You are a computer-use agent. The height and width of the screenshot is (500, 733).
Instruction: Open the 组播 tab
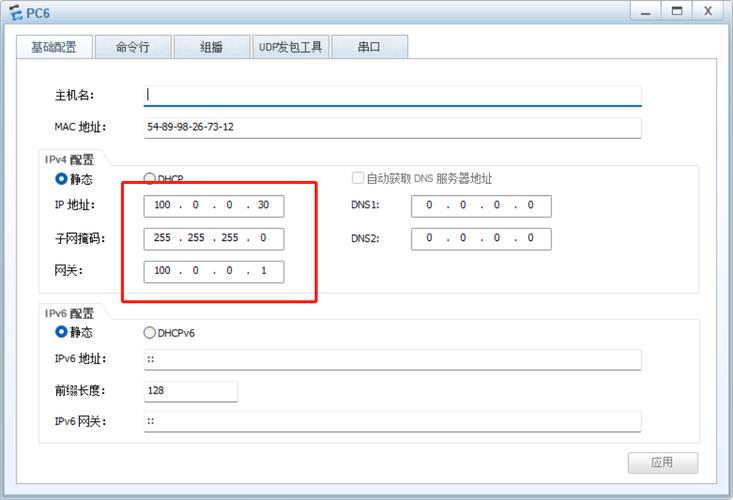(212, 47)
